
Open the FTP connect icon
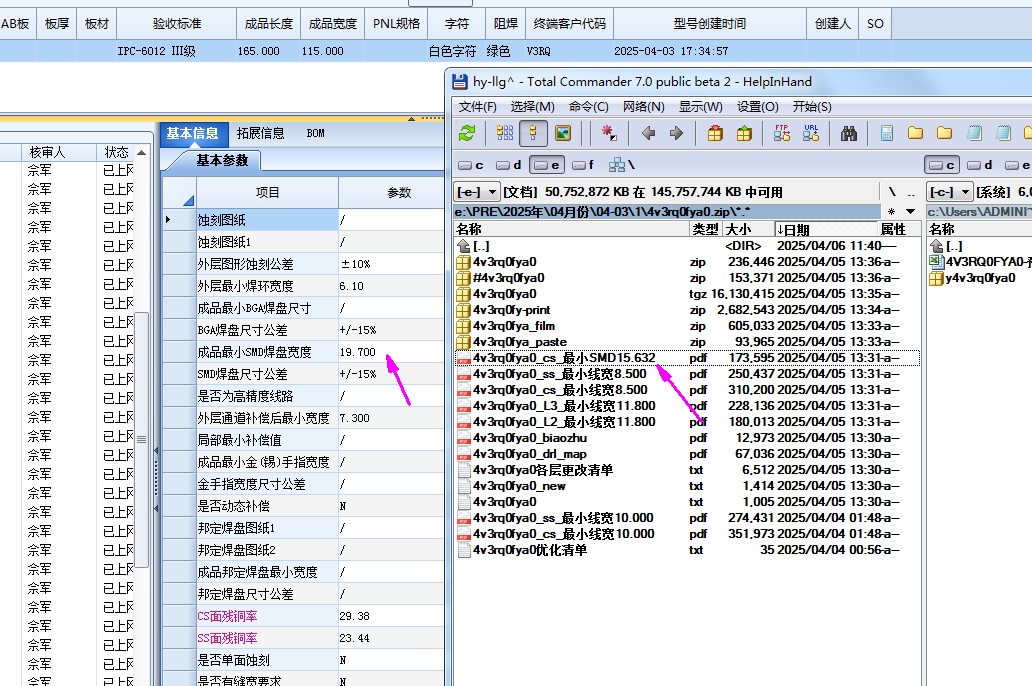point(782,134)
